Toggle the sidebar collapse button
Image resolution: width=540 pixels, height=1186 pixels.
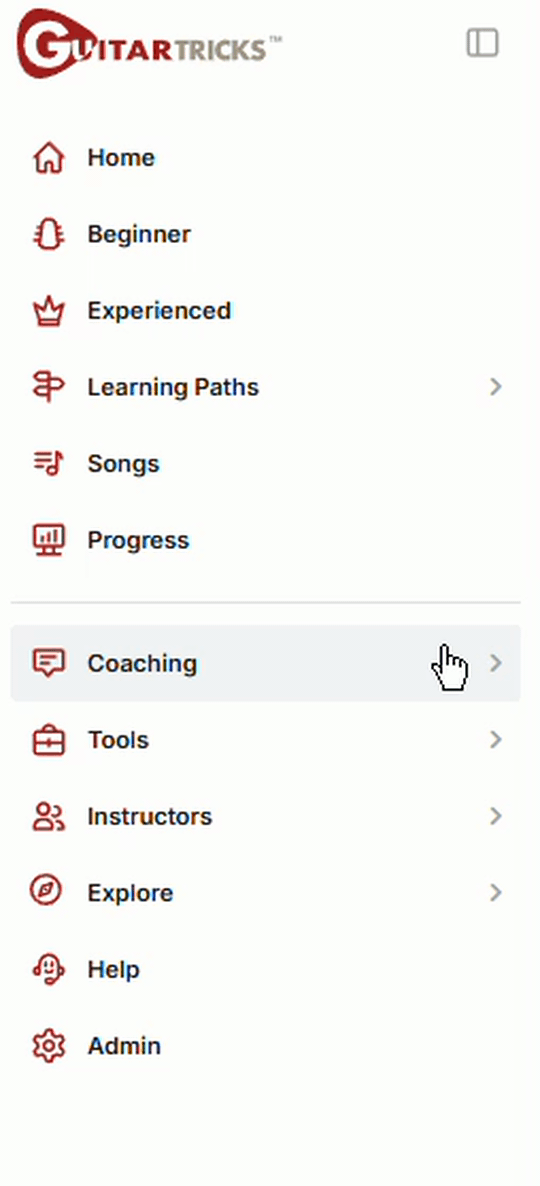pyautogui.click(x=483, y=43)
